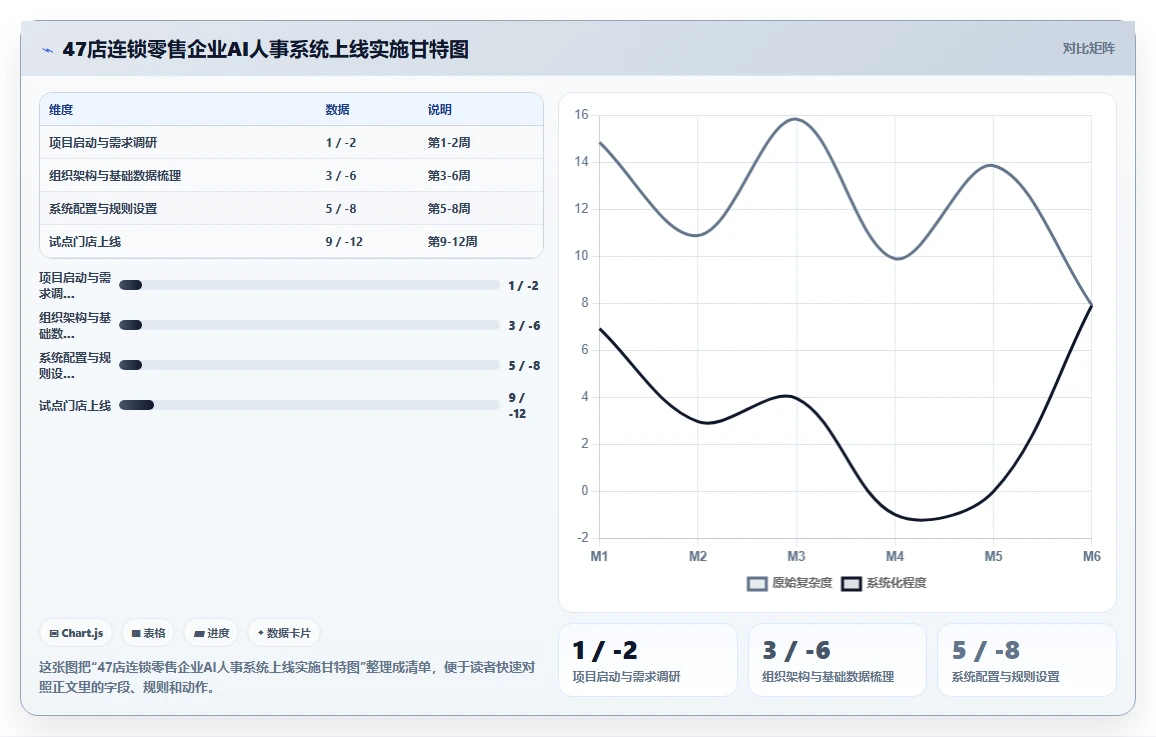Screen dimensions: 1156x737
Task: Click the -2 y-axis label
Action: coord(582,538)
